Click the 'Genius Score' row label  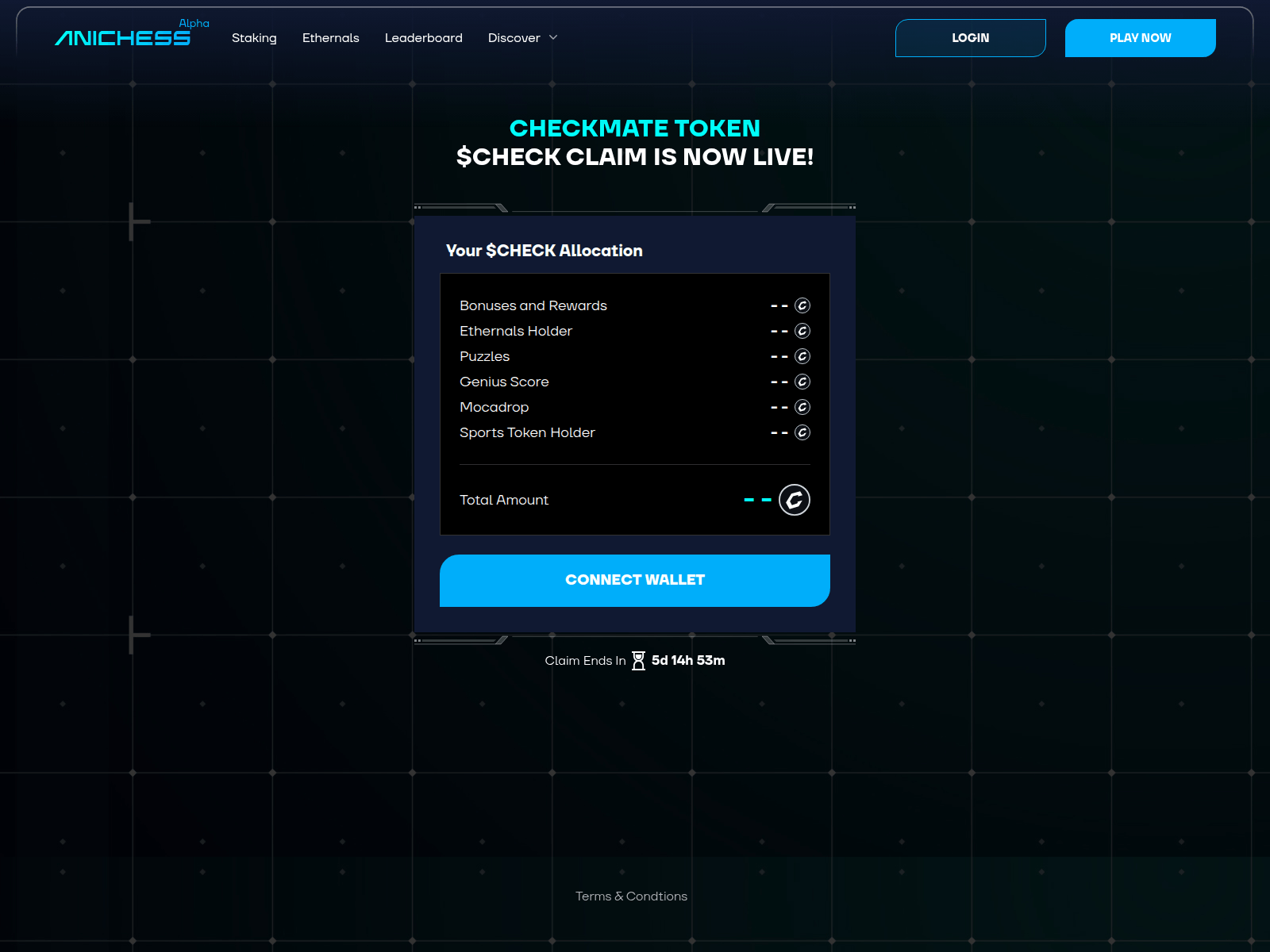pos(504,382)
